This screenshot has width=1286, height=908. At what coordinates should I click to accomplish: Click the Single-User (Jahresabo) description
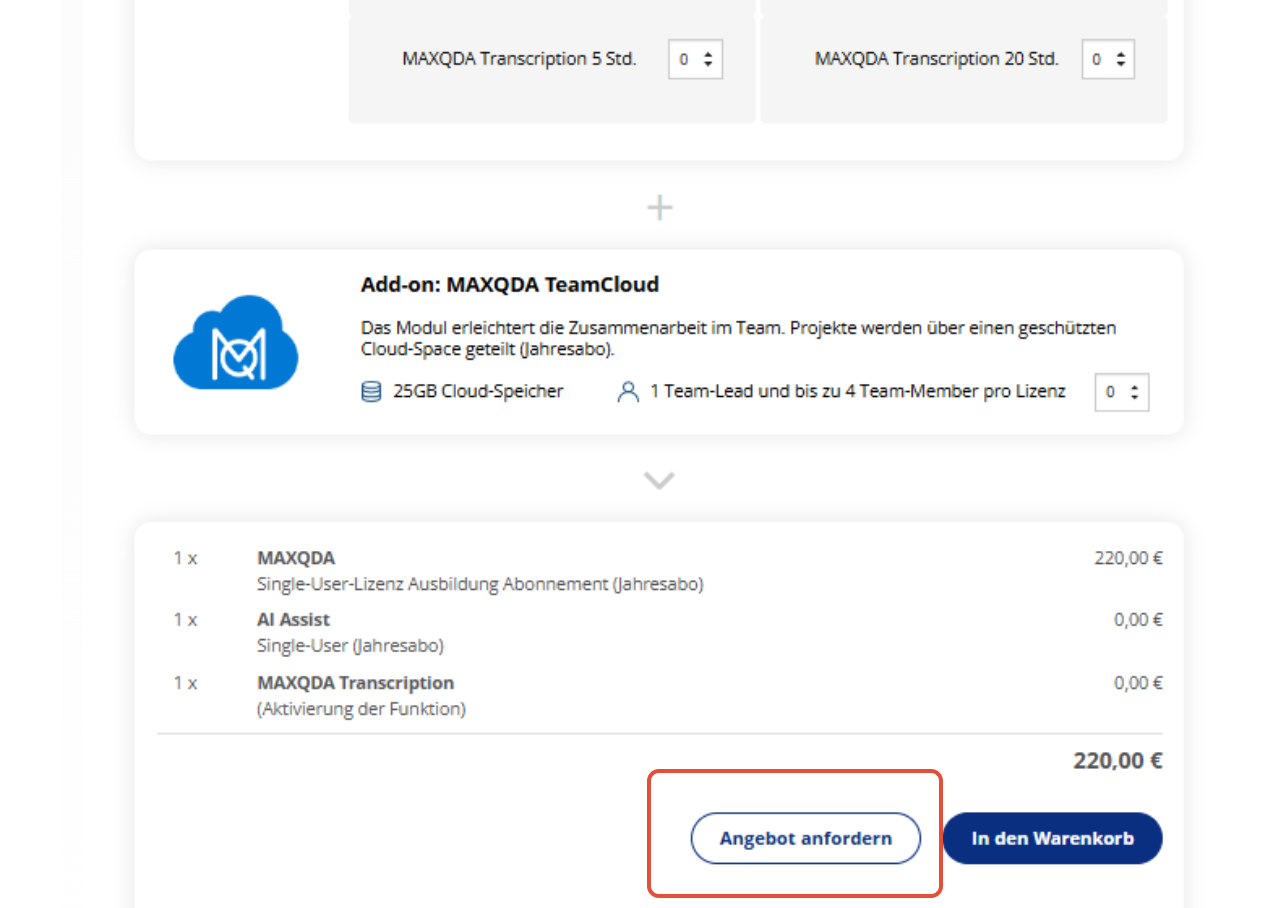(x=350, y=646)
